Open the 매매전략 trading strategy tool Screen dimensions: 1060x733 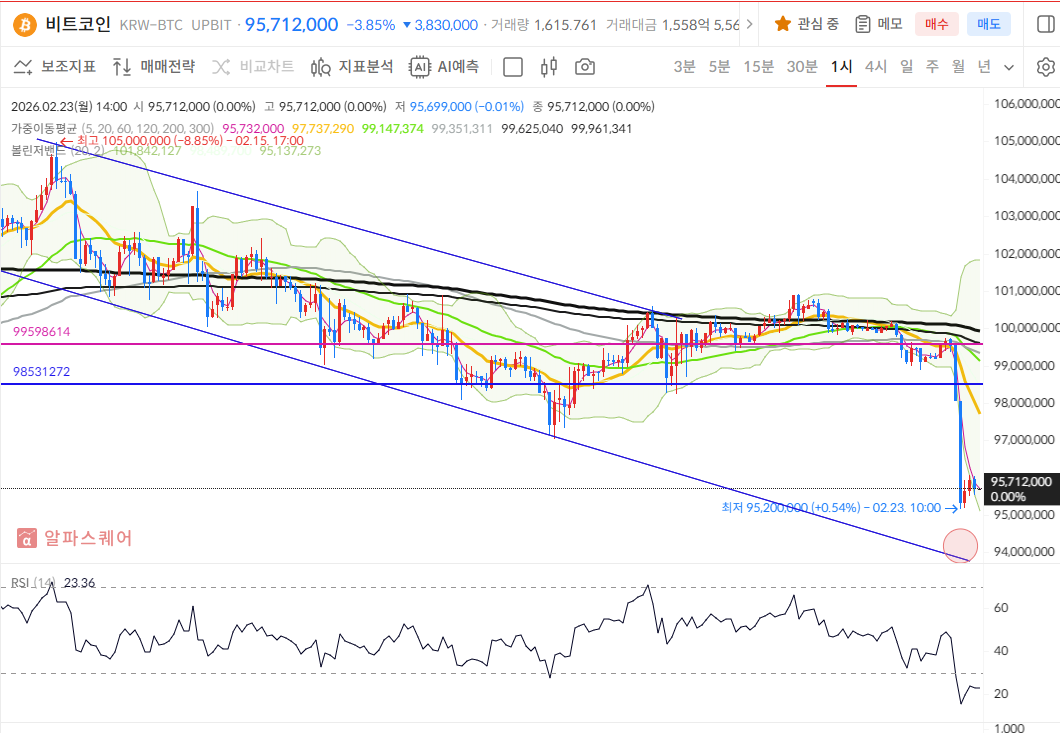pyautogui.click(x=154, y=67)
